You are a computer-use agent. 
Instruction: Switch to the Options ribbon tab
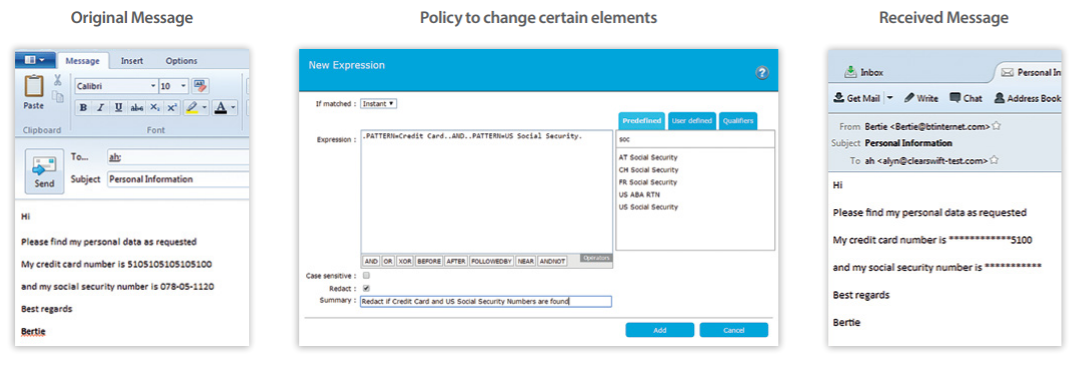point(181,61)
